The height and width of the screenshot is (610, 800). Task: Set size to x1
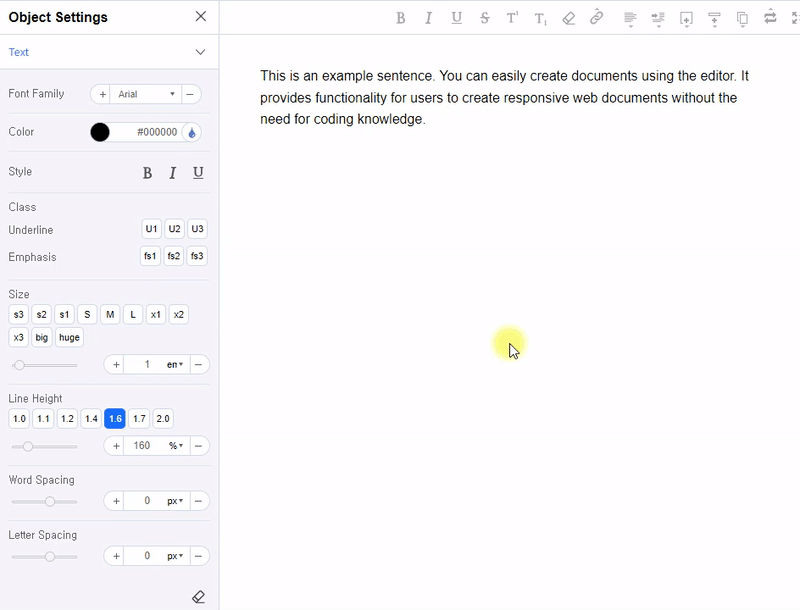pos(156,315)
